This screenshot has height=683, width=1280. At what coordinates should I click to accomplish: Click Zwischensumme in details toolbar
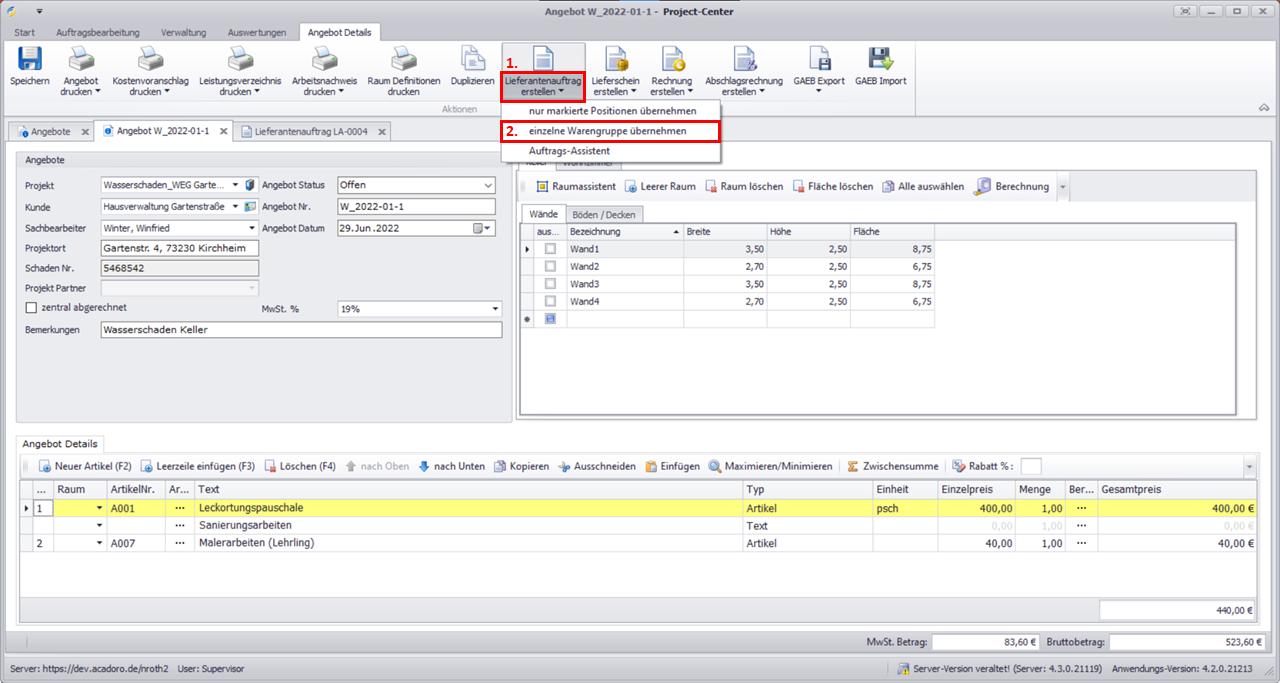[892, 466]
